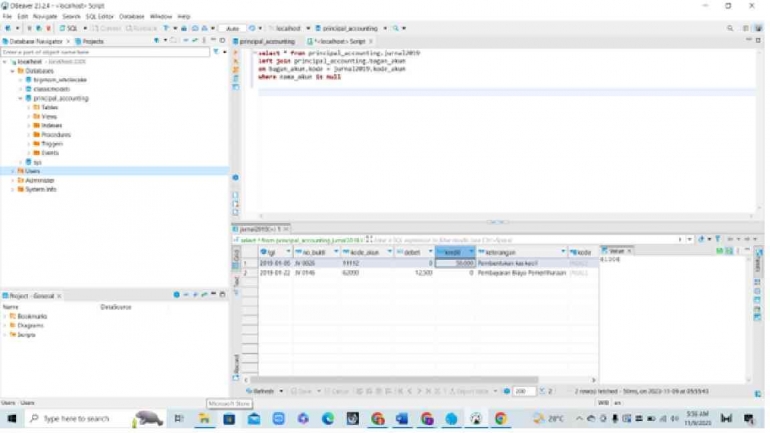The width and height of the screenshot is (770, 433).
Task: Click the volume icon in system tray
Action: coord(675,419)
